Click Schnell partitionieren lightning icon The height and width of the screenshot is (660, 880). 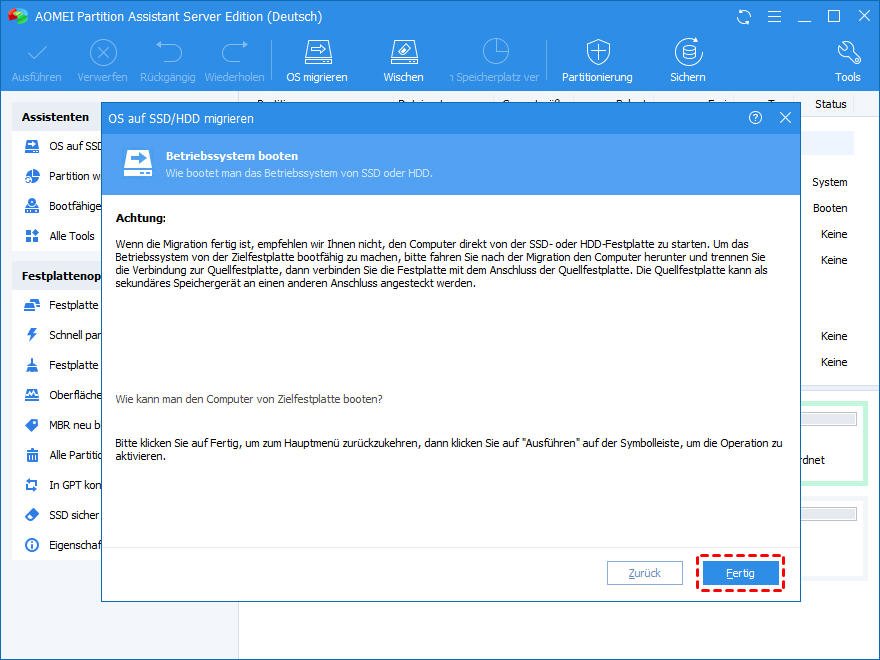(32, 335)
